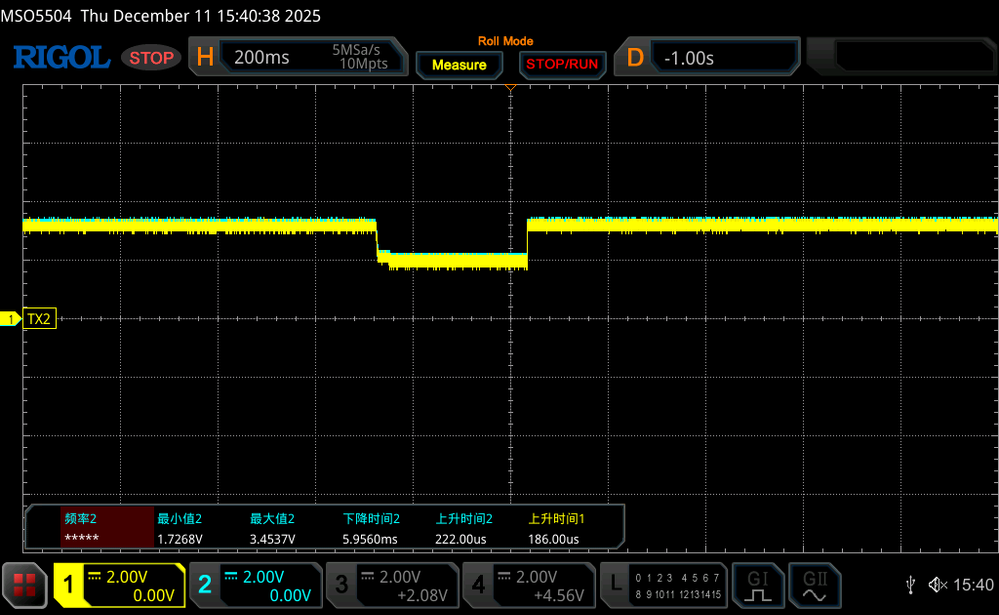
Task: Toggle channel 3 tab with +2.08V offset
Action: pos(392,585)
